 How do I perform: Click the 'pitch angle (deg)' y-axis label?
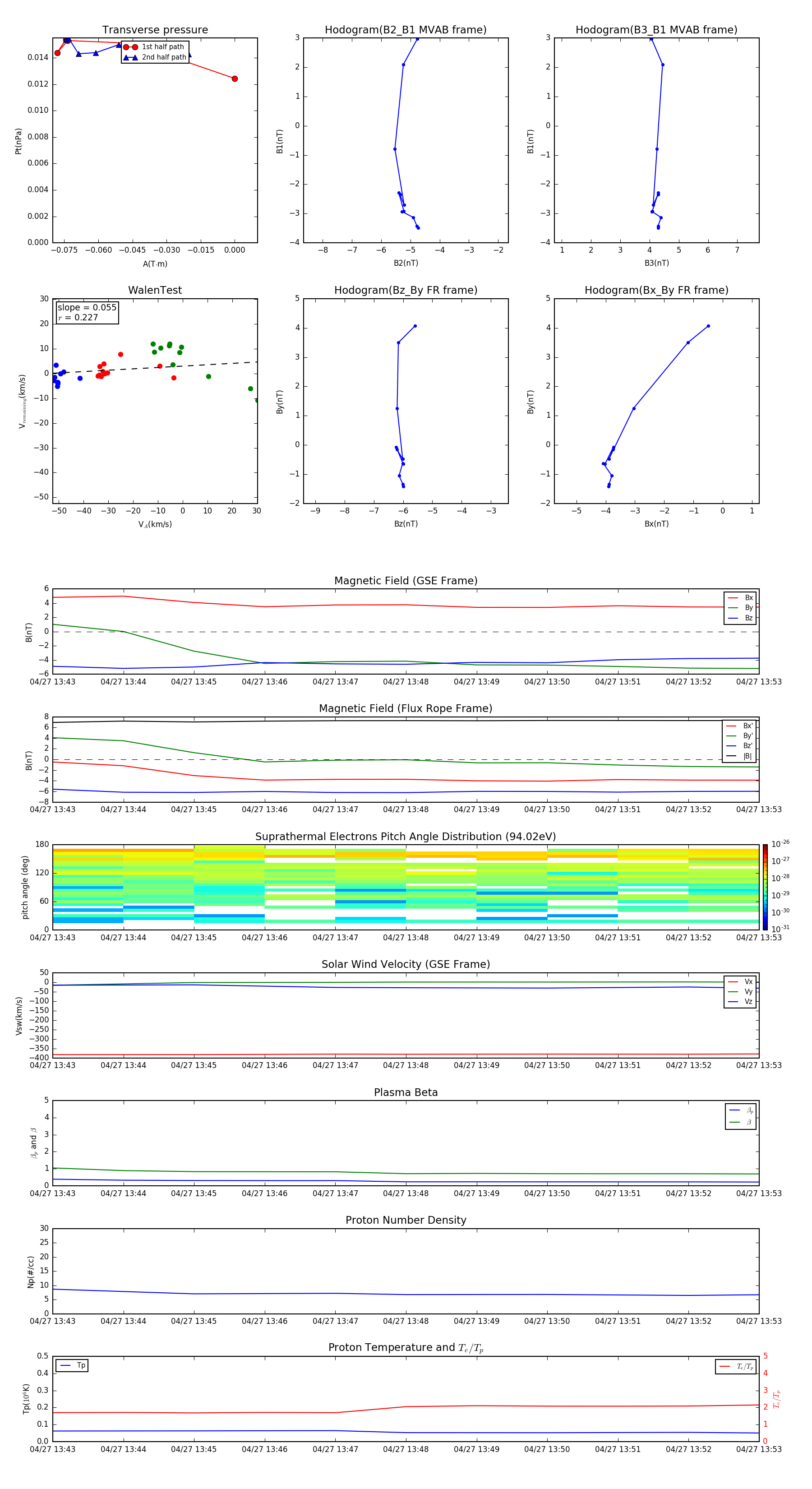coord(25,887)
